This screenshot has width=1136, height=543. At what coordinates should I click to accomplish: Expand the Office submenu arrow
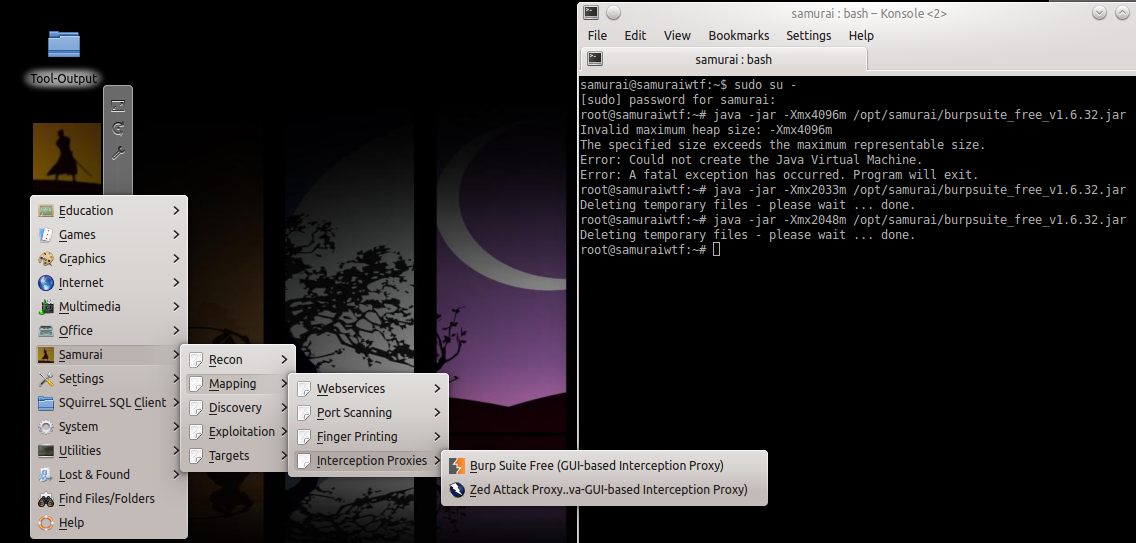(176, 330)
